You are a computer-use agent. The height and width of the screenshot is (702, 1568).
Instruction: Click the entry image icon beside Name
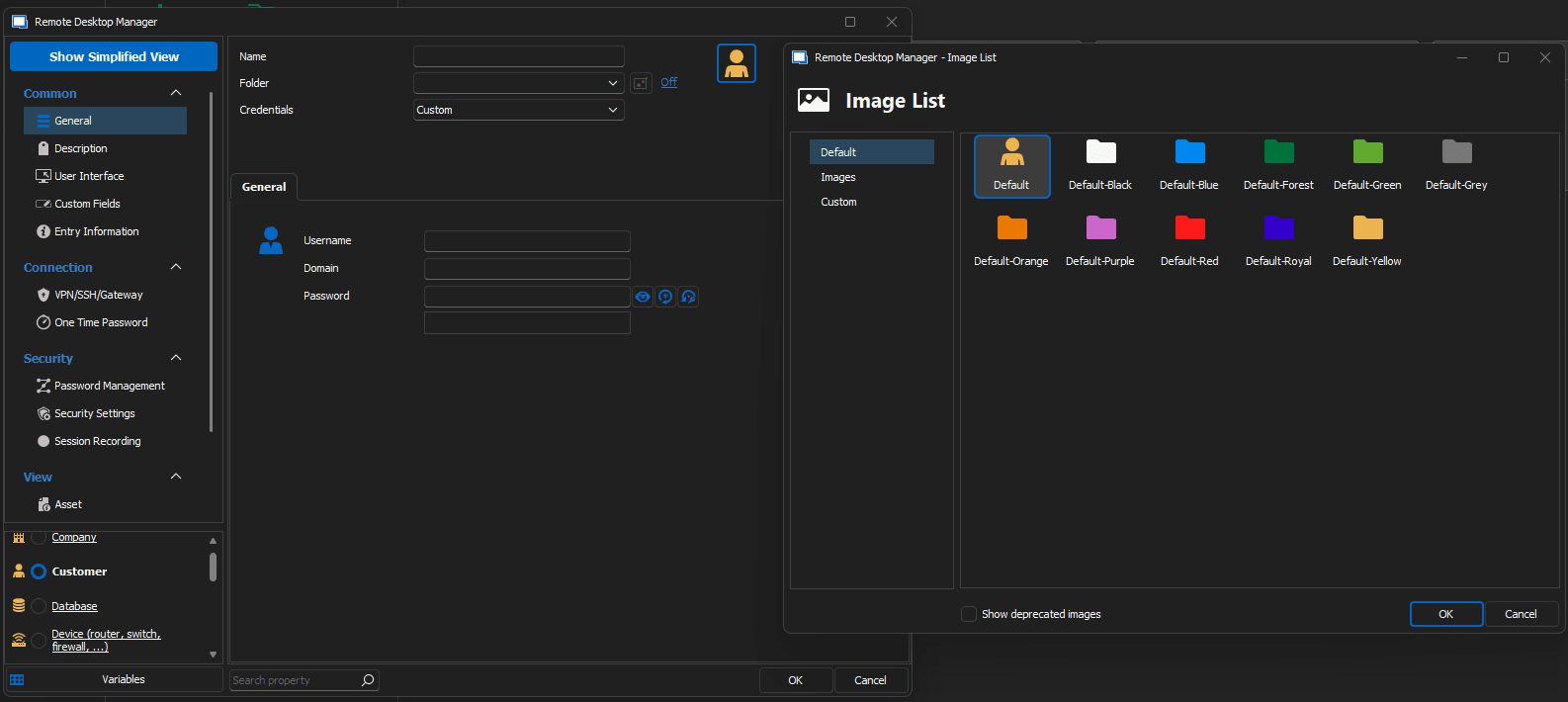click(736, 63)
